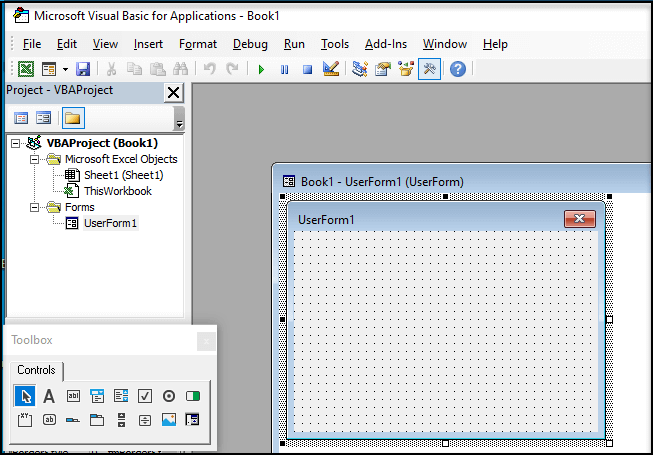
Task: Click the View Object icon in Project pane
Action: (43, 118)
